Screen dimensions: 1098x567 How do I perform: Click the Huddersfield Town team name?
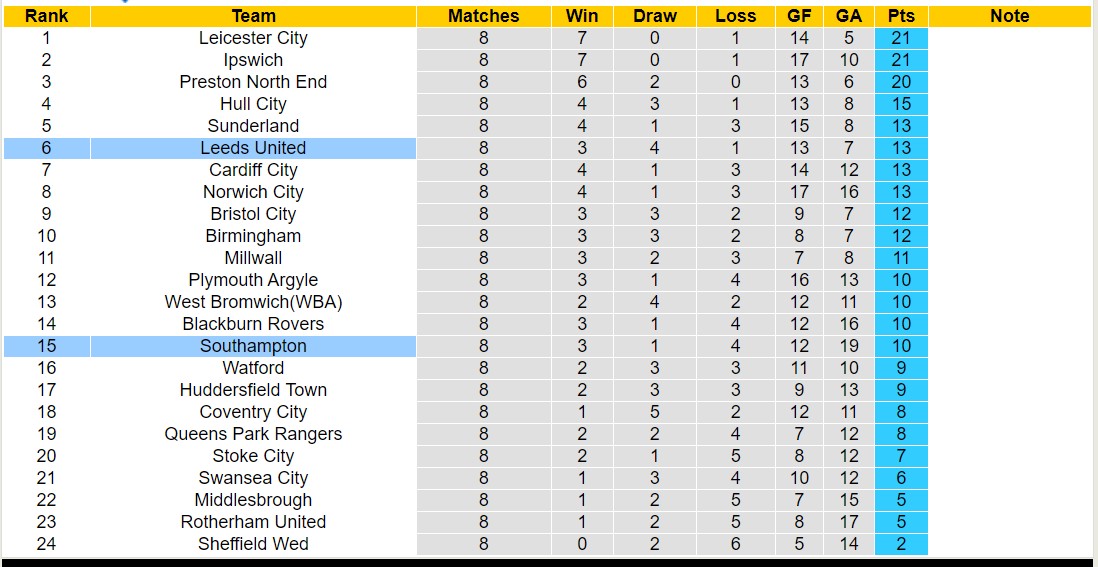pos(253,390)
